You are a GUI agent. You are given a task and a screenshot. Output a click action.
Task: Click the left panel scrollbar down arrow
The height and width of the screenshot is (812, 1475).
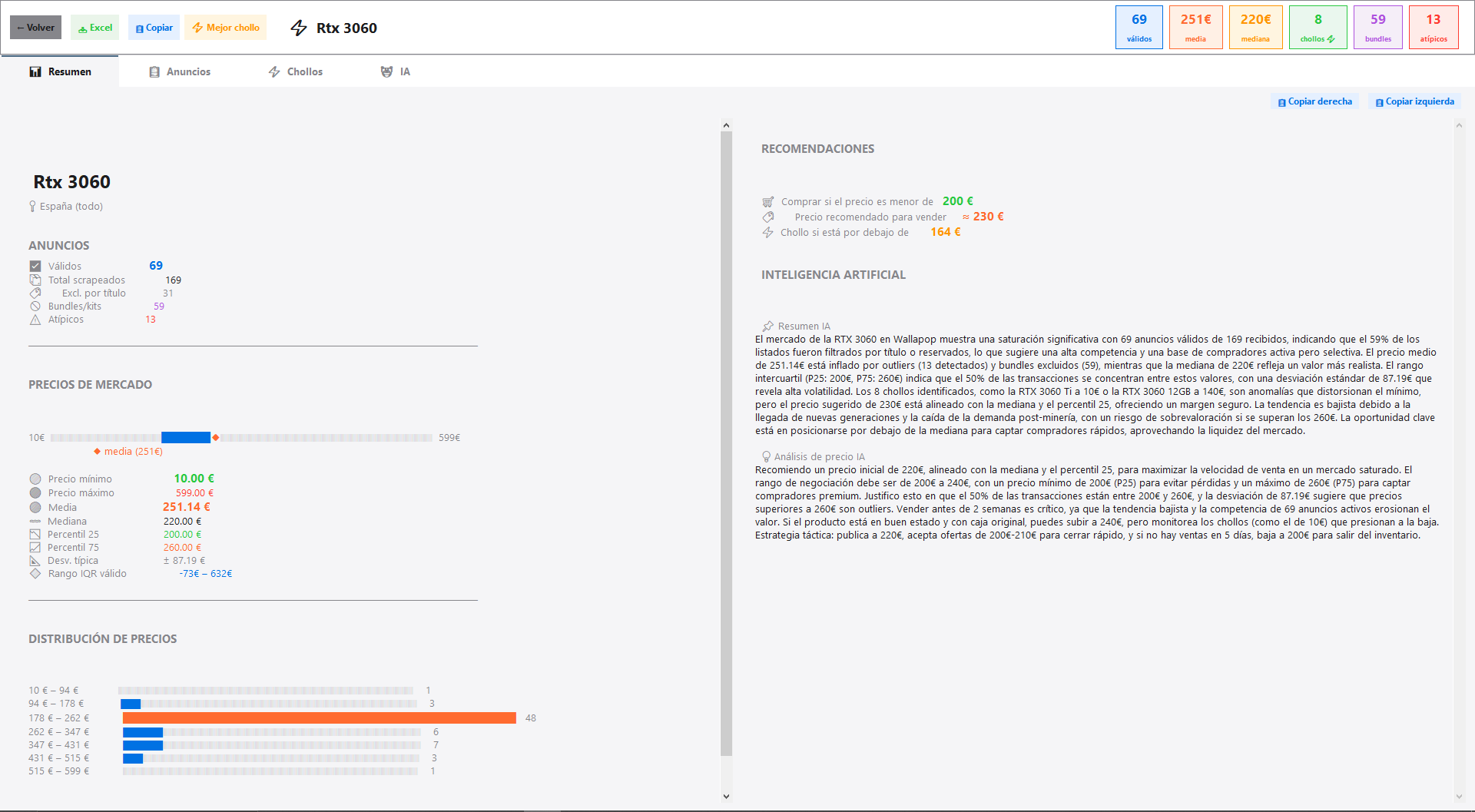726,797
